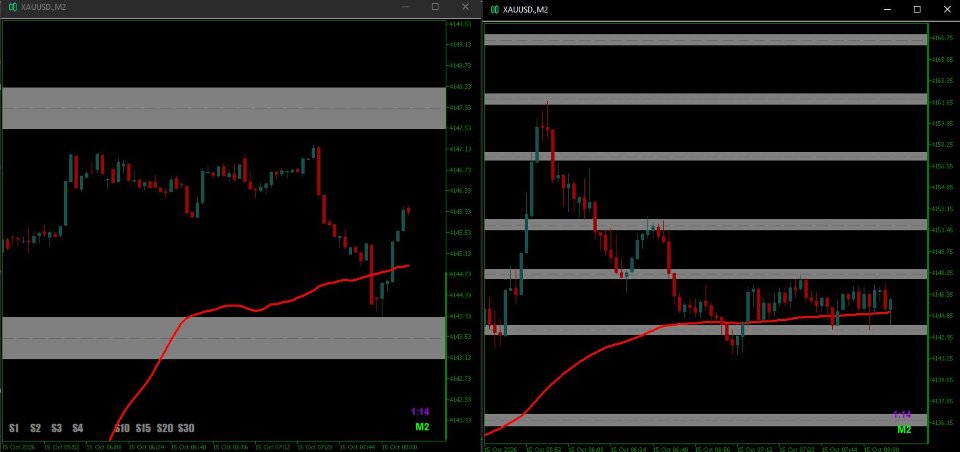Select the S15 timeframe button

coord(143,428)
